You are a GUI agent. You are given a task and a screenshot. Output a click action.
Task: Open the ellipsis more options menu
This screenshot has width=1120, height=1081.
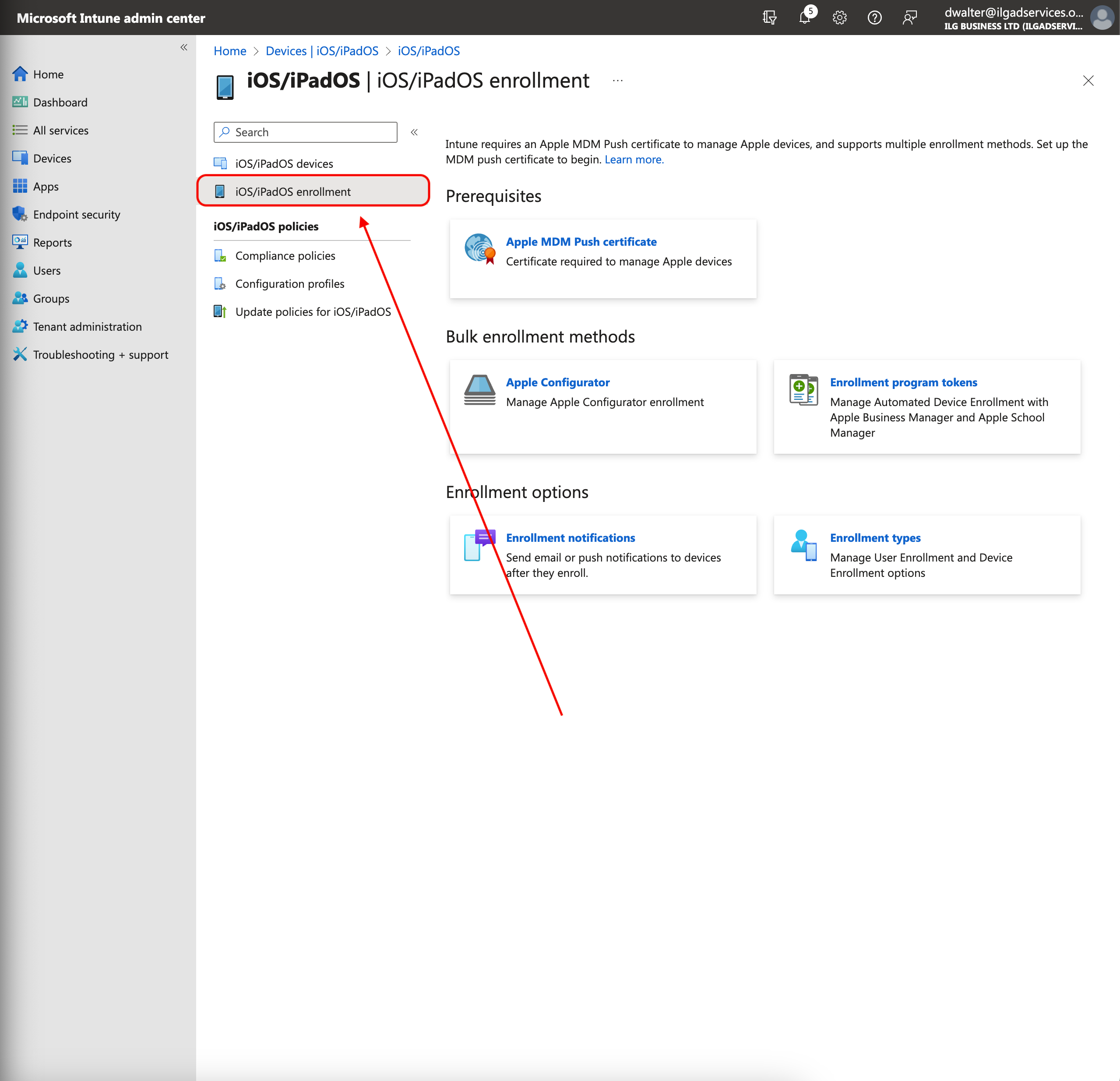coord(618,81)
